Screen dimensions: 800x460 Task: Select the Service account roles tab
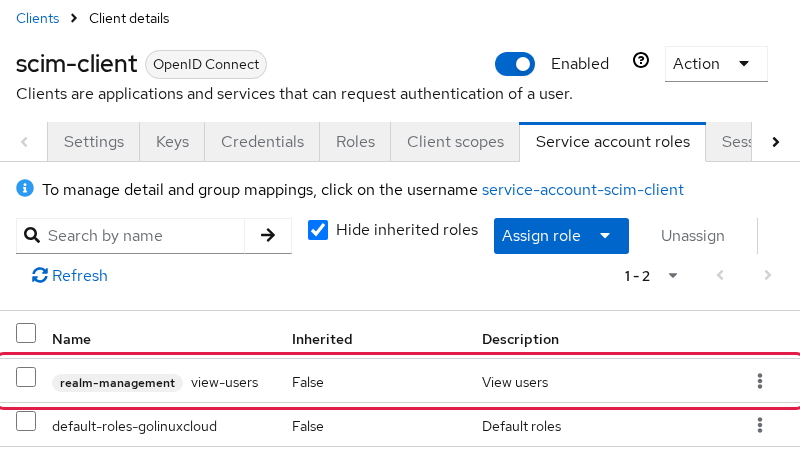[x=613, y=142]
